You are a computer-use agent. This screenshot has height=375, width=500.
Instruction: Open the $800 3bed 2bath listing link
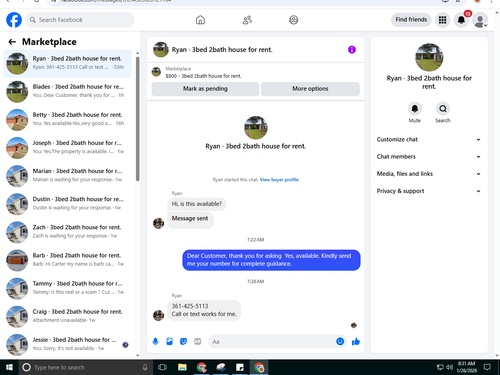coord(203,76)
